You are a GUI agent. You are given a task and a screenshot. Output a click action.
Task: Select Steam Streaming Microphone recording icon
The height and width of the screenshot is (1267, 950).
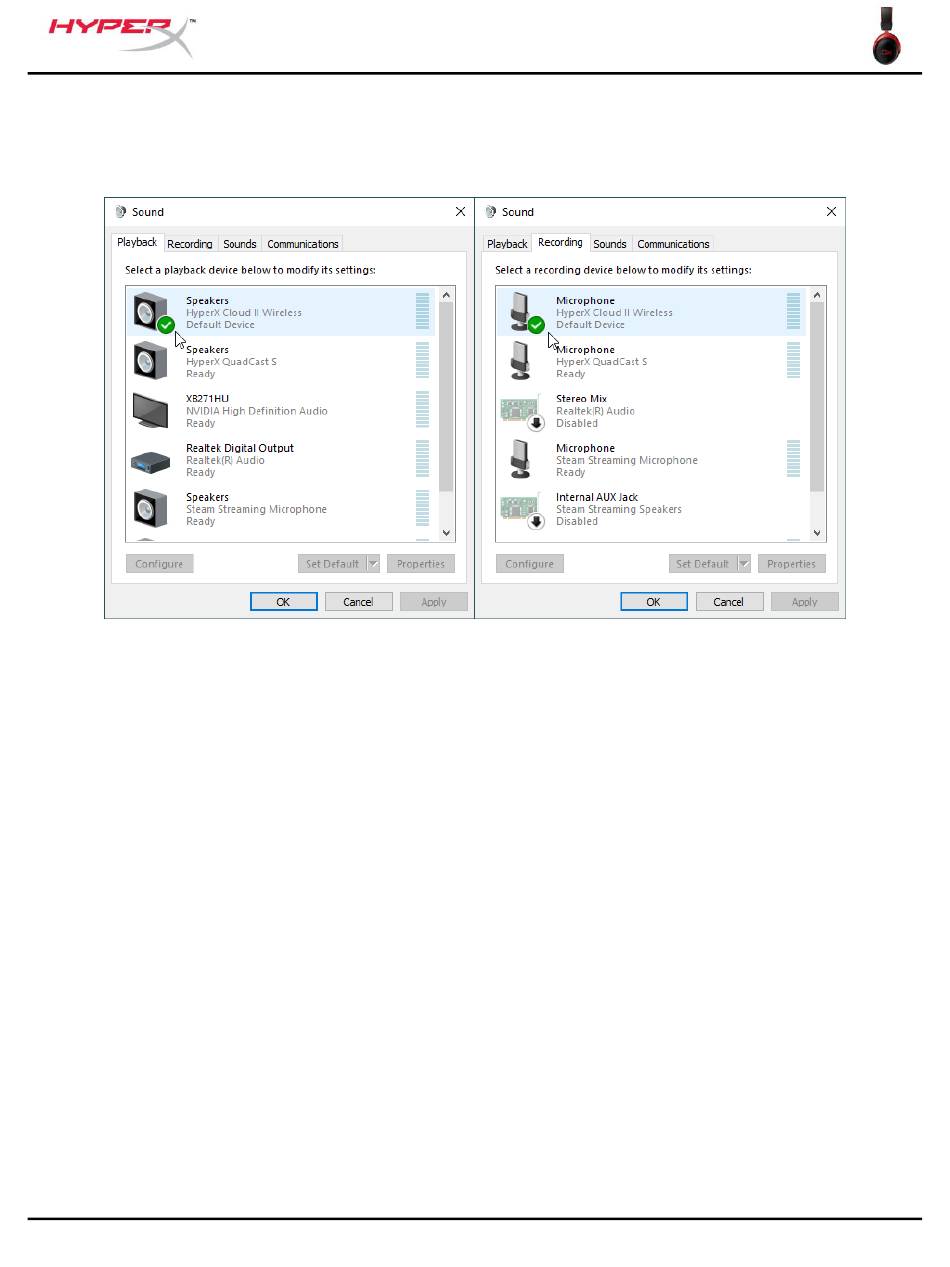pos(520,459)
